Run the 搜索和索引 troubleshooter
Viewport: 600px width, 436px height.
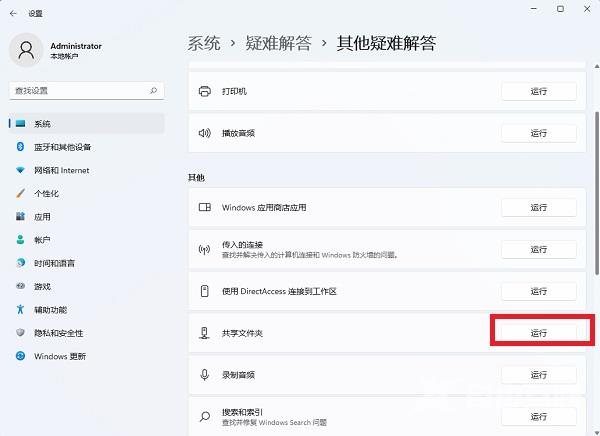[539, 416]
